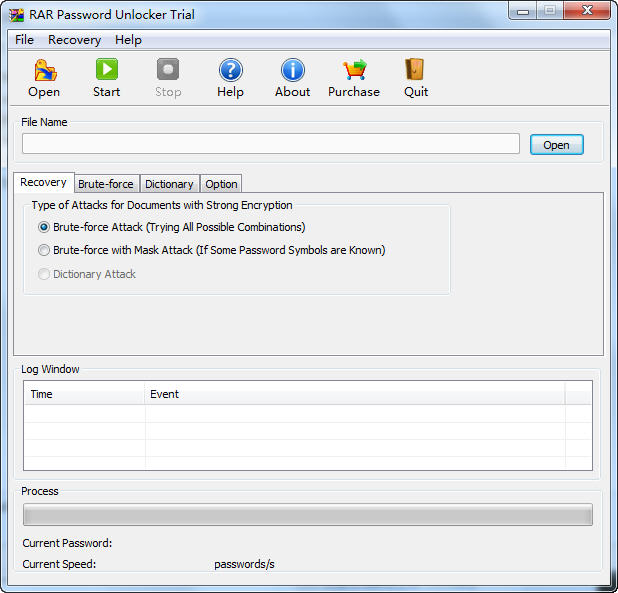Viewport: 618px width, 593px height.
Task: Select Brute-force with Mask Attack option
Action: coord(44,250)
